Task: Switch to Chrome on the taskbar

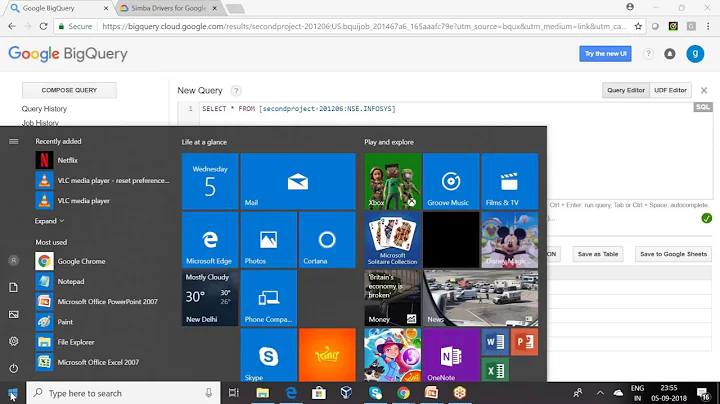Action: (x=404, y=393)
